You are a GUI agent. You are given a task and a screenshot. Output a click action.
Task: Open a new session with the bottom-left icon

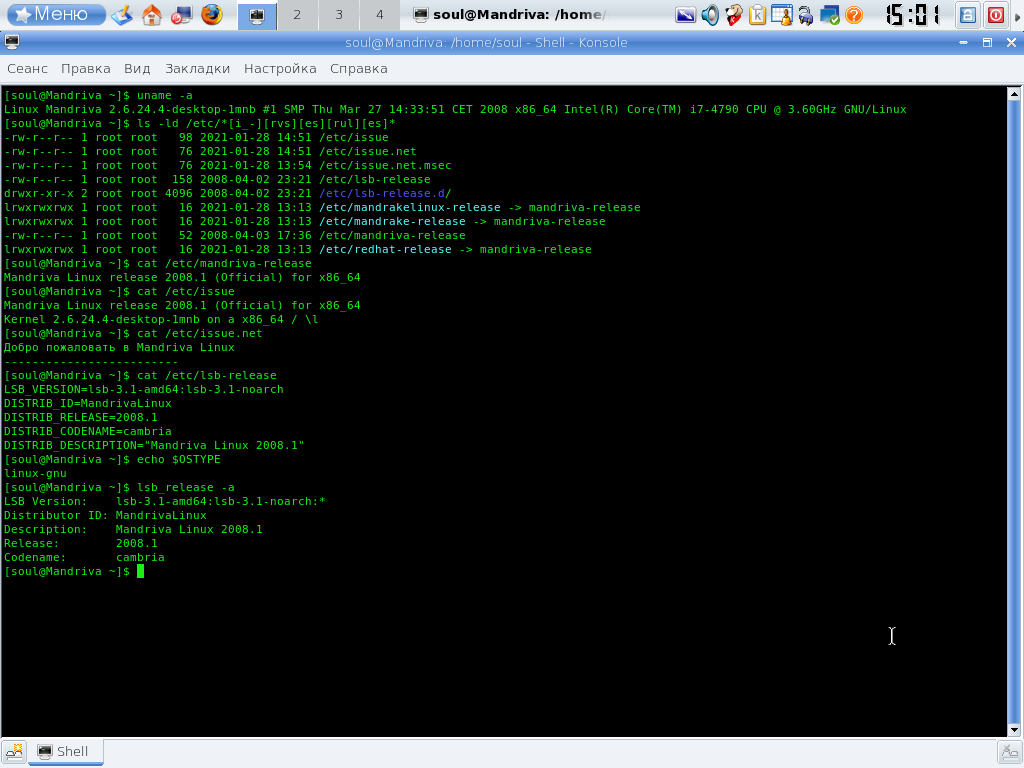point(14,752)
